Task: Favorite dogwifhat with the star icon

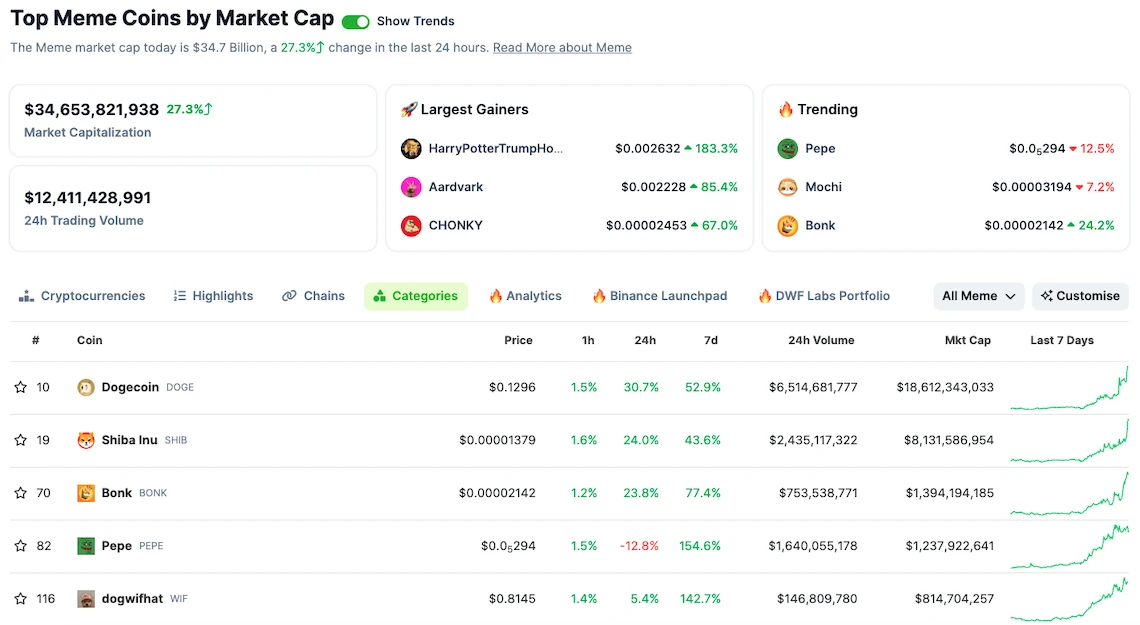Action: pyautogui.click(x=20, y=599)
